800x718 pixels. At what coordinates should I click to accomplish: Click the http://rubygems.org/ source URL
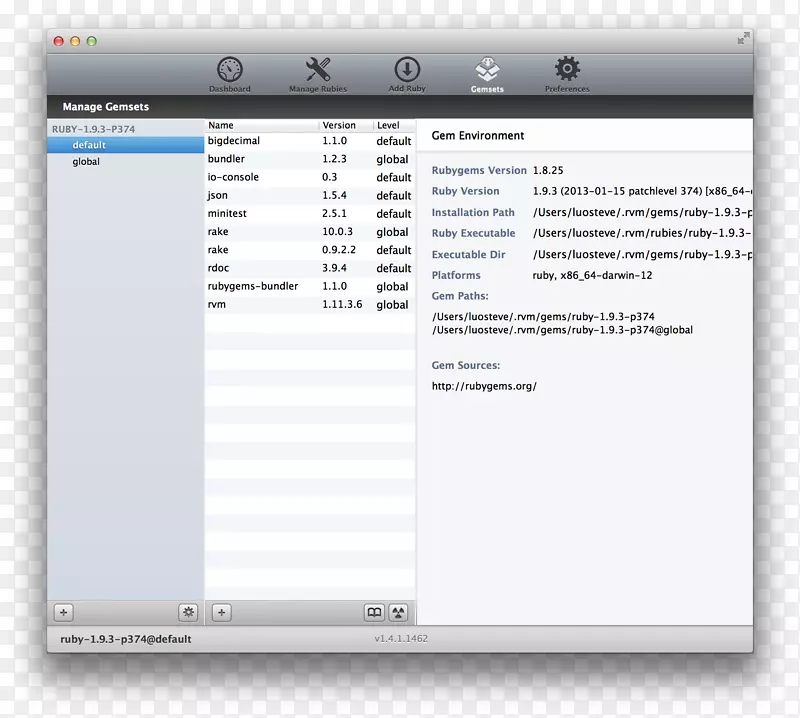(x=484, y=386)
